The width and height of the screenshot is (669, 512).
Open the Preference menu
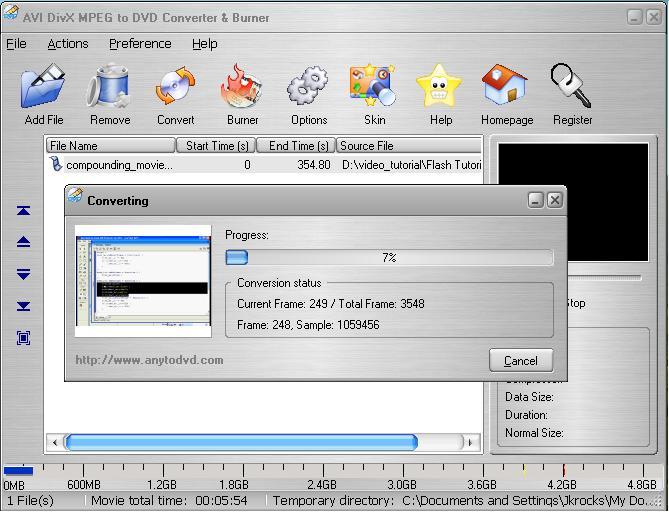pos(140,44)
